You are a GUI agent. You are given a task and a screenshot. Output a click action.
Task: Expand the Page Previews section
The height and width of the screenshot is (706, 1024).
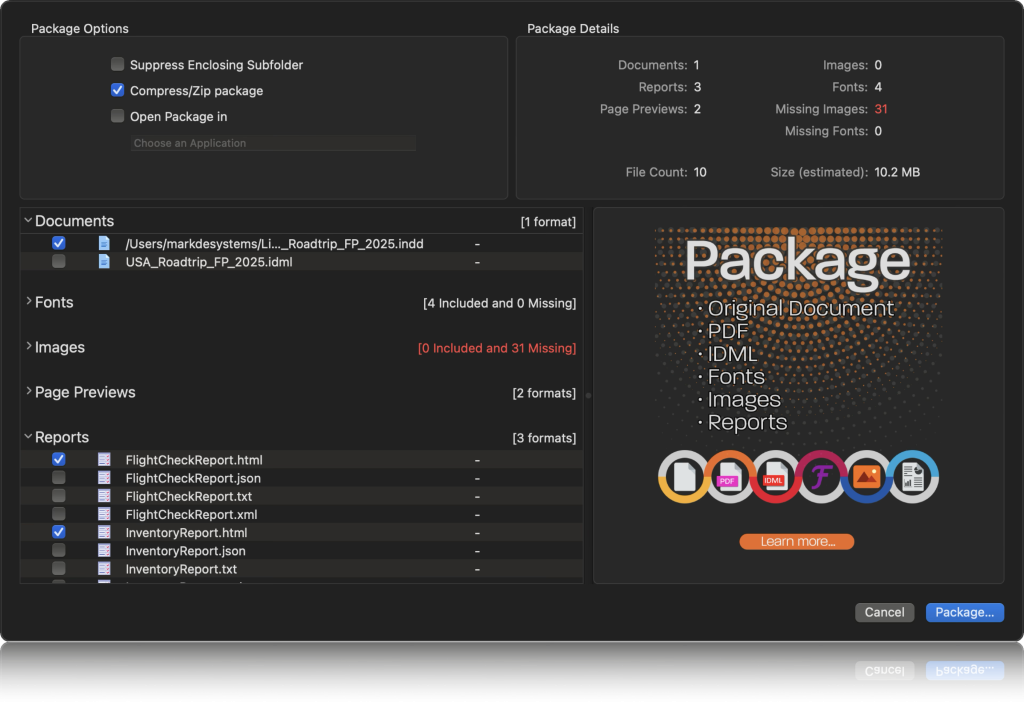click(x=28, y=391)
